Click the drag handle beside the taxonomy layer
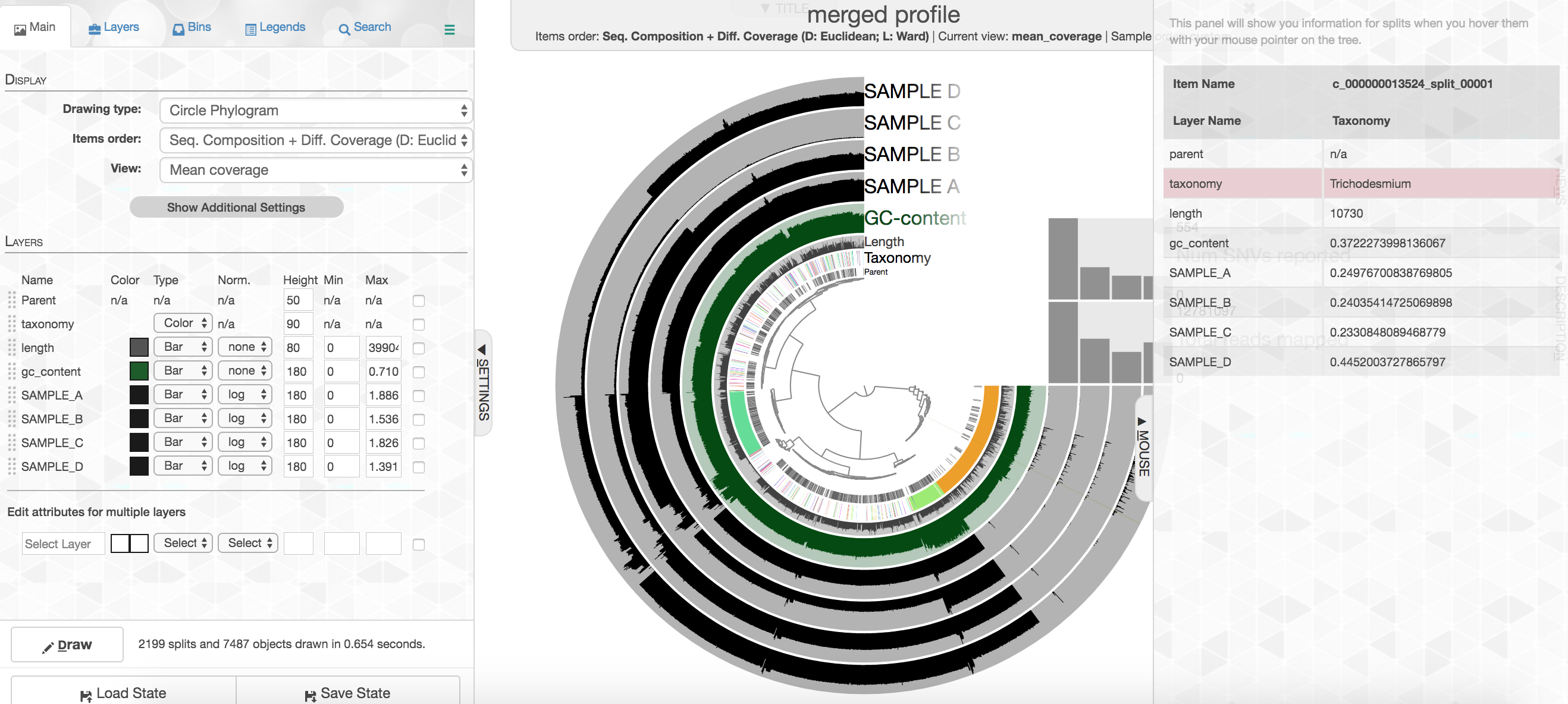 (x=11, y=323)
